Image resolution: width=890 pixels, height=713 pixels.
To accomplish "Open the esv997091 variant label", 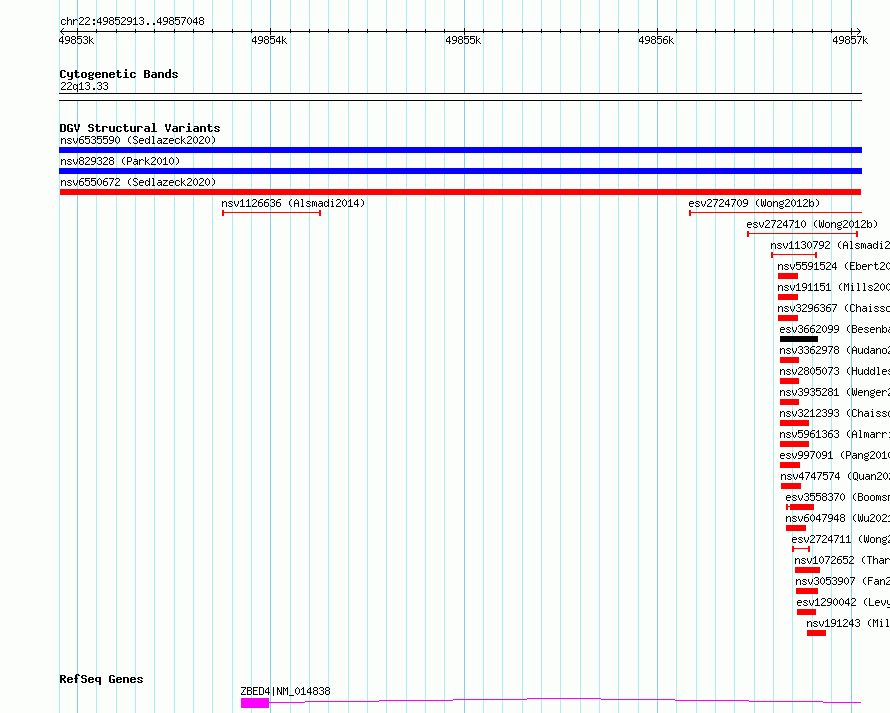I will 834,455.
